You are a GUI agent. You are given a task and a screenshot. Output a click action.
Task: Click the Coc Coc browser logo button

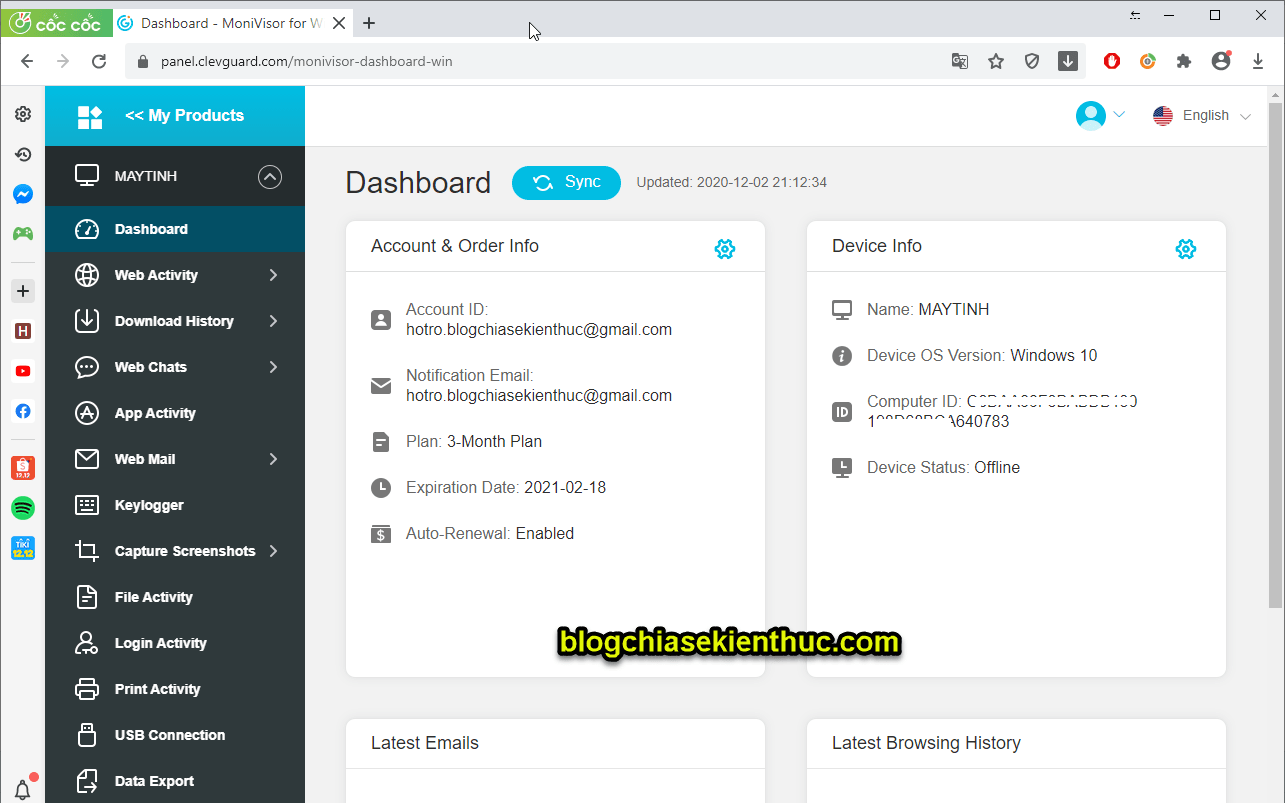[56, 22]
